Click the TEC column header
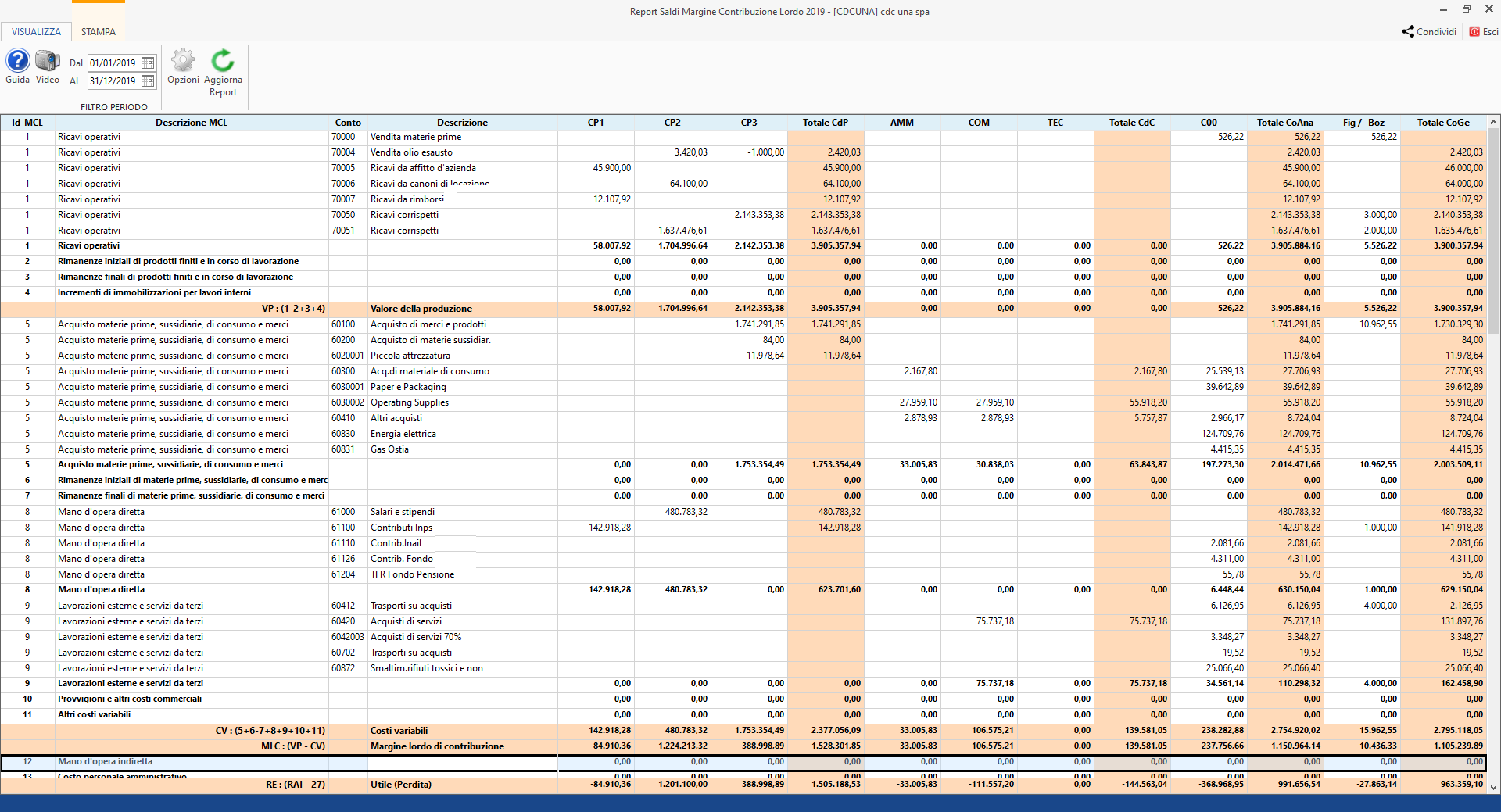 [x=1055, y=123]
